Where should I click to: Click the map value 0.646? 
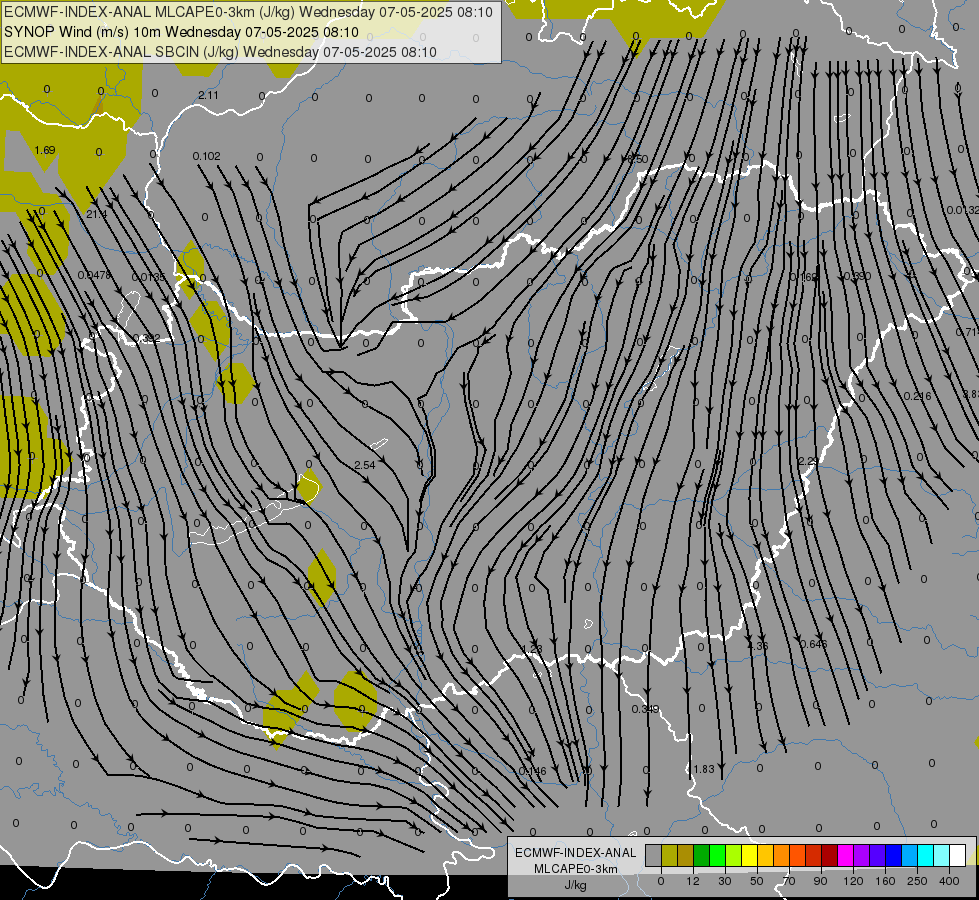coord(814,643)
